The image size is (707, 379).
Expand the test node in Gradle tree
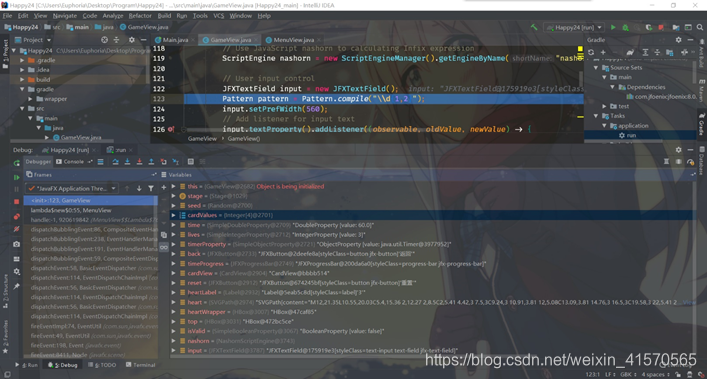[605, 106]
